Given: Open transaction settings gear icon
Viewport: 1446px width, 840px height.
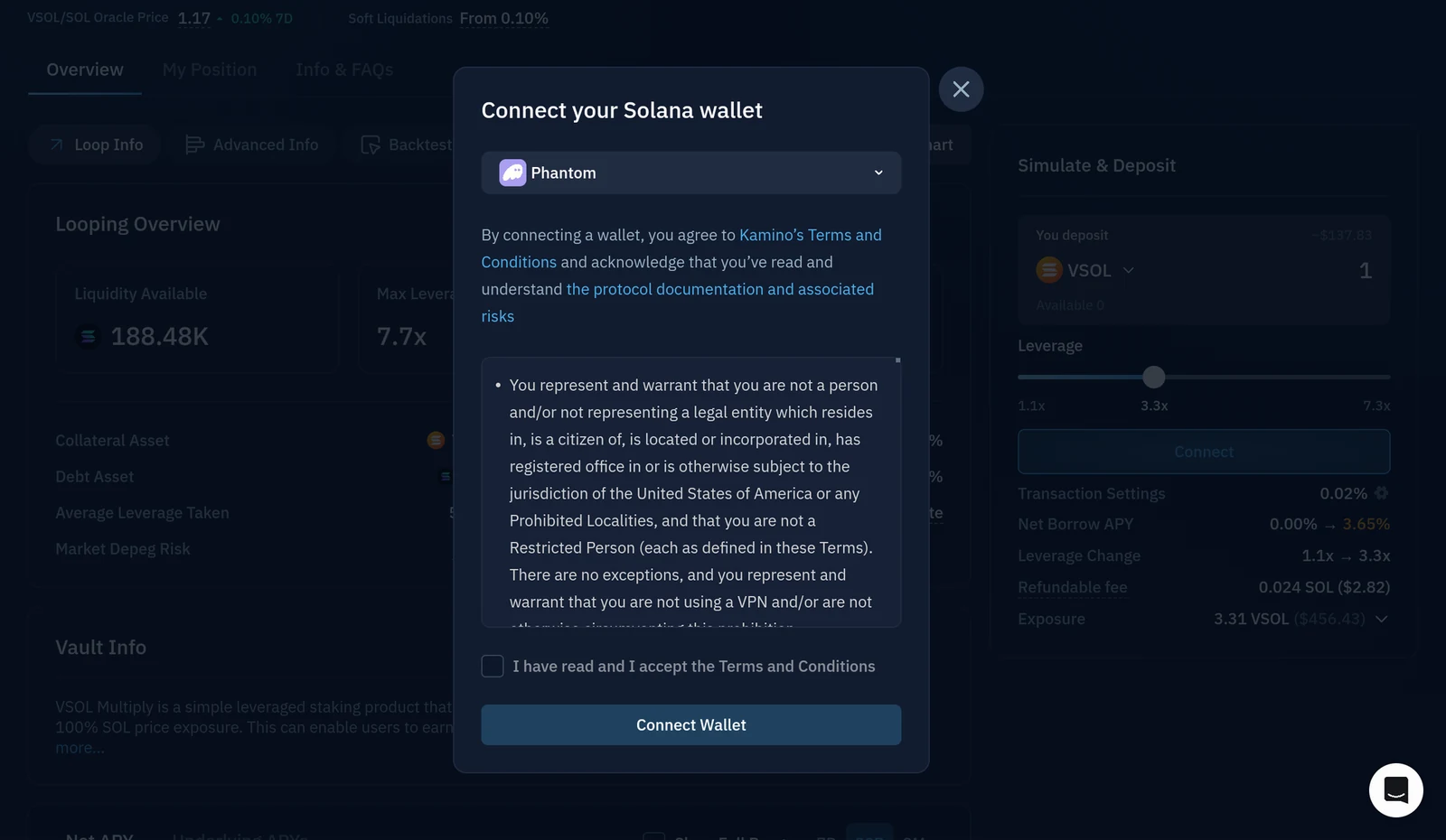Looking at the screenshot, I should coord(1381,493).
